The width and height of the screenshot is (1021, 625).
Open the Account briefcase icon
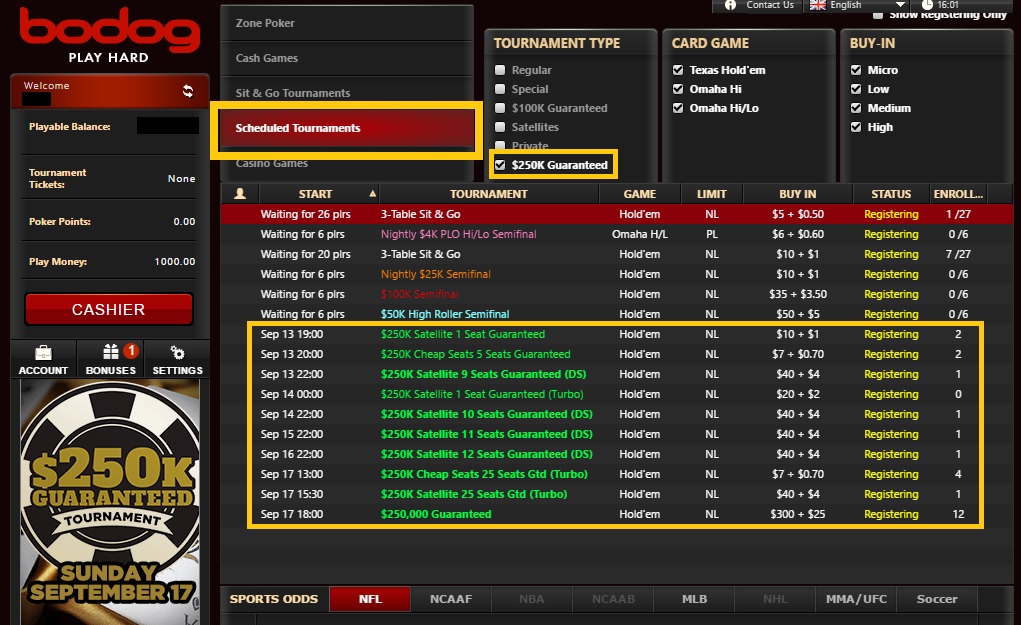[x=43, y=353]
